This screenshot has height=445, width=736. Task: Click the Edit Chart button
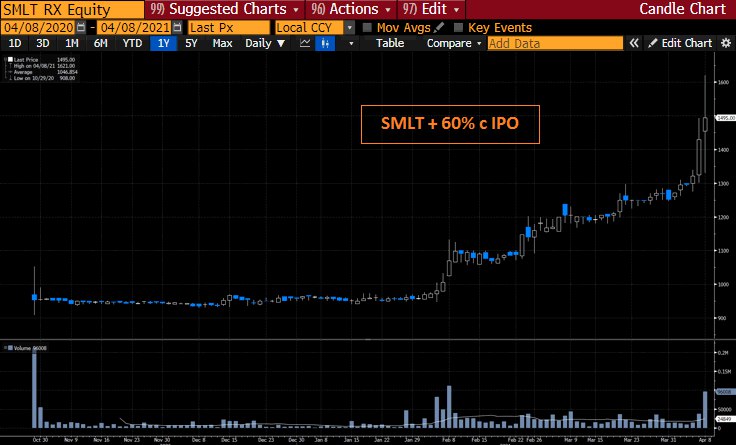click(680, 43)
